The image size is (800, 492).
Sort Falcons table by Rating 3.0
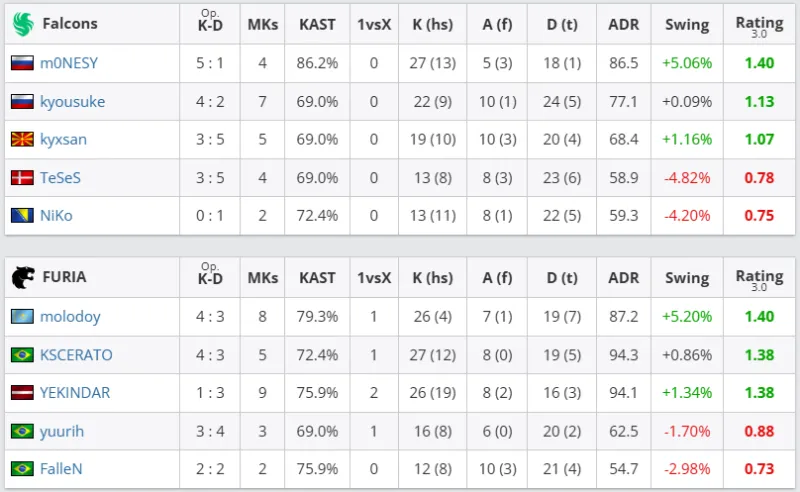point(759,24)
